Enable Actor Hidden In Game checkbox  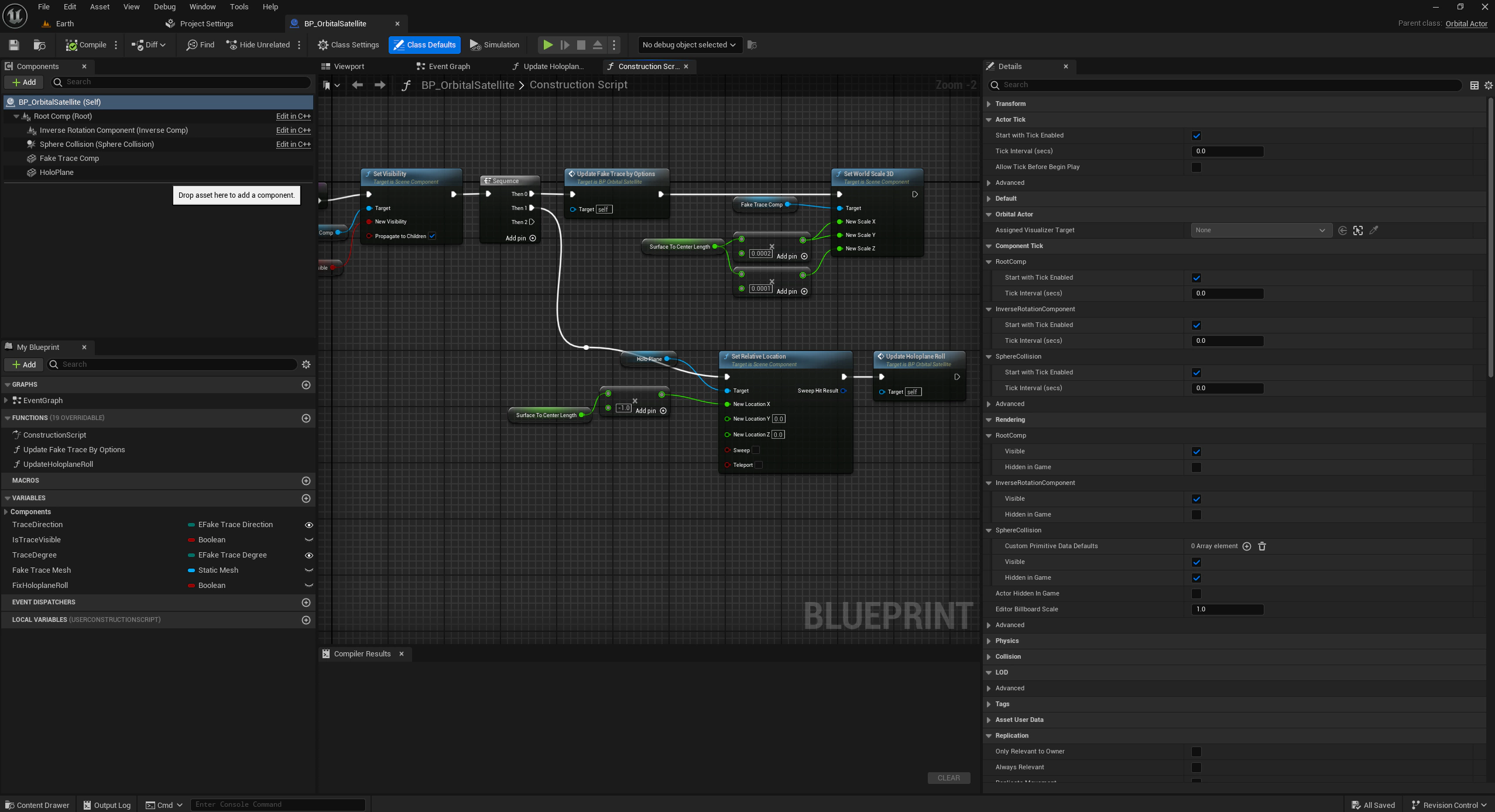click(x=1196, y=594)
